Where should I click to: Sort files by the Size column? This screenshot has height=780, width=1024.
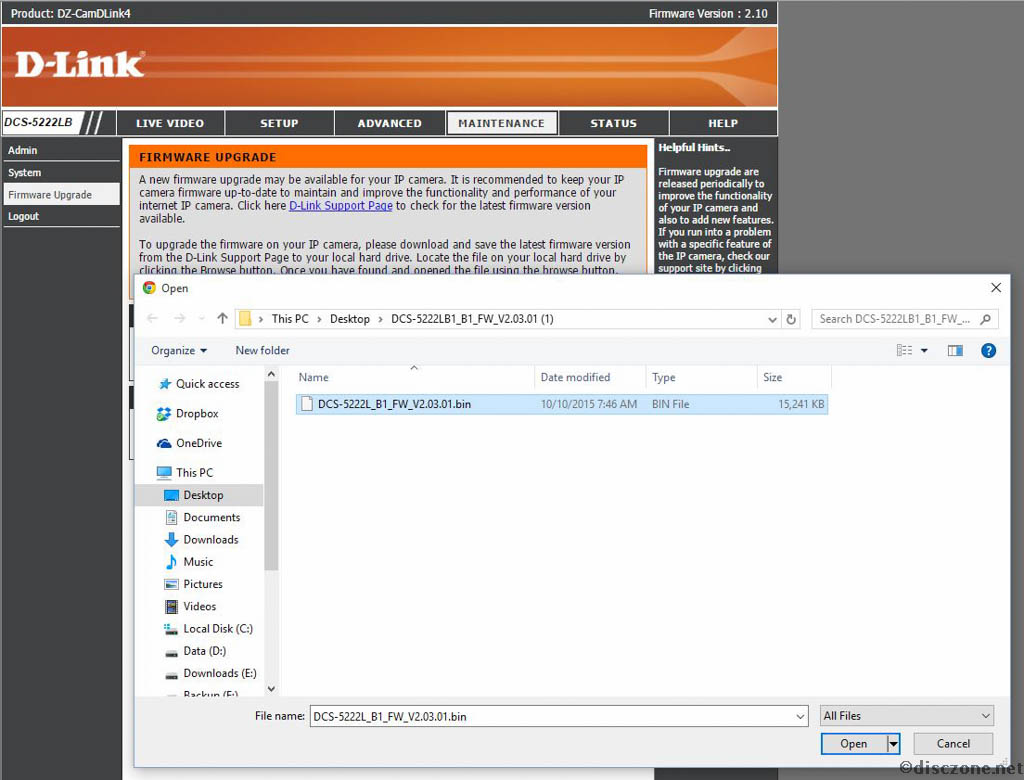pos(794,377)
